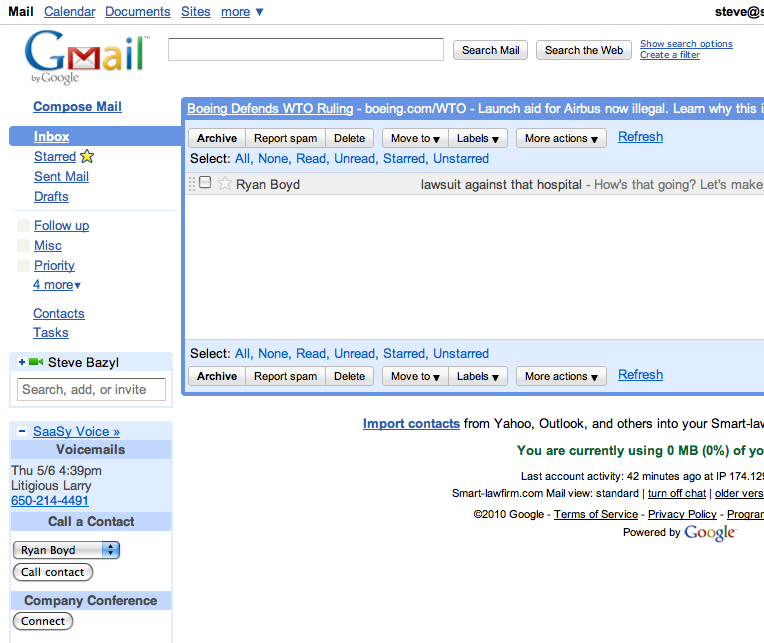
Task: Star the Ryan Boyd email
Action: coord(224,184)
